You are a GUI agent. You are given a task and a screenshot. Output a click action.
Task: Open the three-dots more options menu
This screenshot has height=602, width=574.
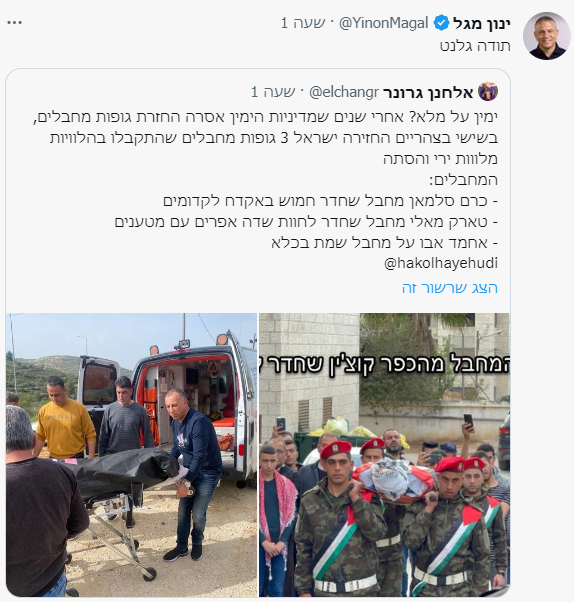(15, 23)
